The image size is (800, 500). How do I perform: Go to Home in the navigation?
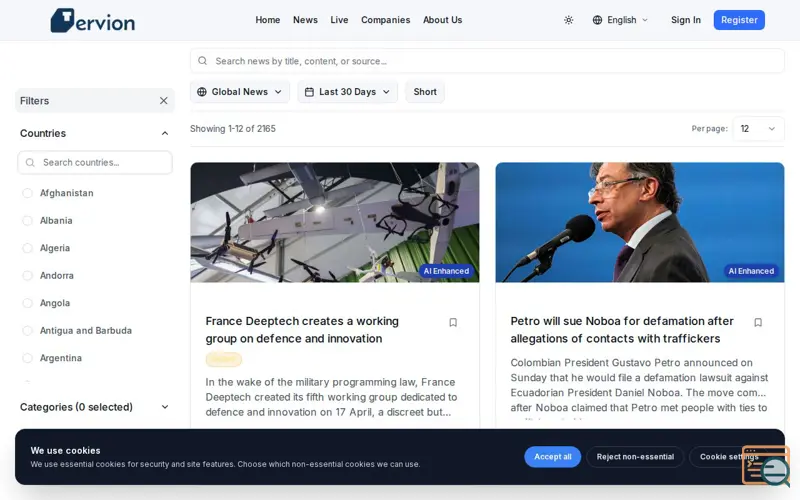click(x=267, y=20)
